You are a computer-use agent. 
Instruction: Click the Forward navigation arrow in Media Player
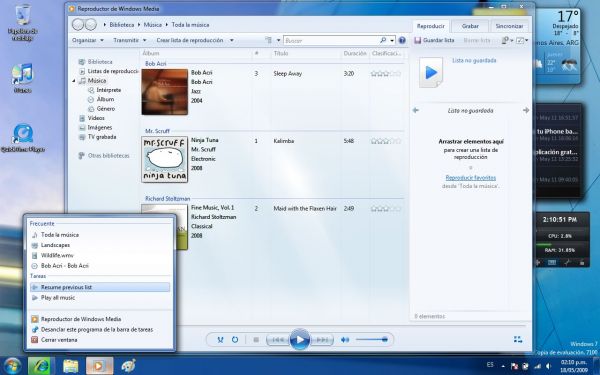(91, 24)
